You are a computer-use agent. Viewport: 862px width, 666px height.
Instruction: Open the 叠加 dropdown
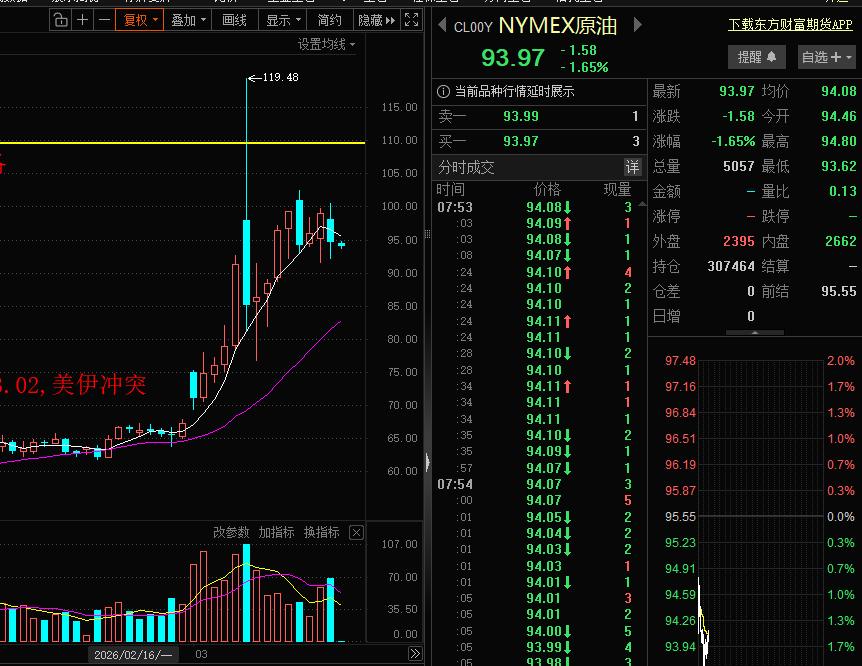(188, 20)
